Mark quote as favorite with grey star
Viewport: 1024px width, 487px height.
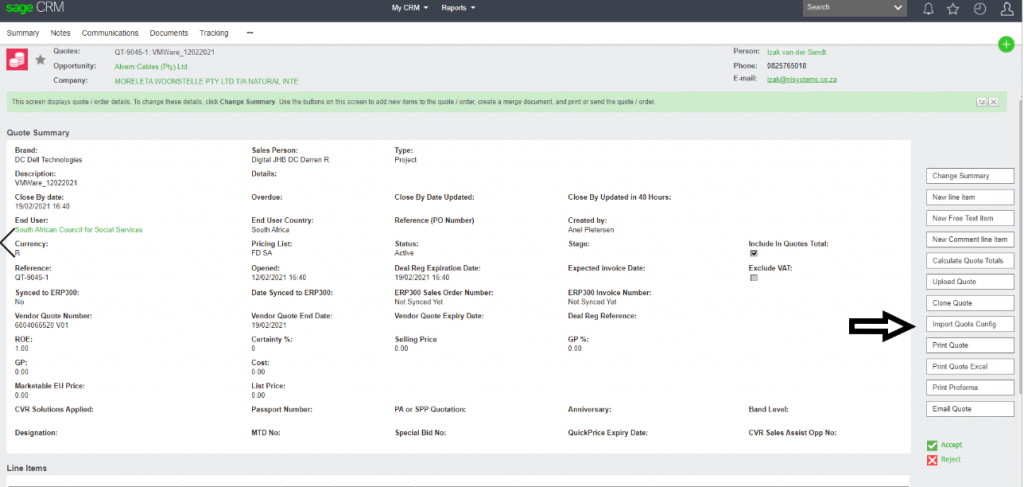[41, 60]
